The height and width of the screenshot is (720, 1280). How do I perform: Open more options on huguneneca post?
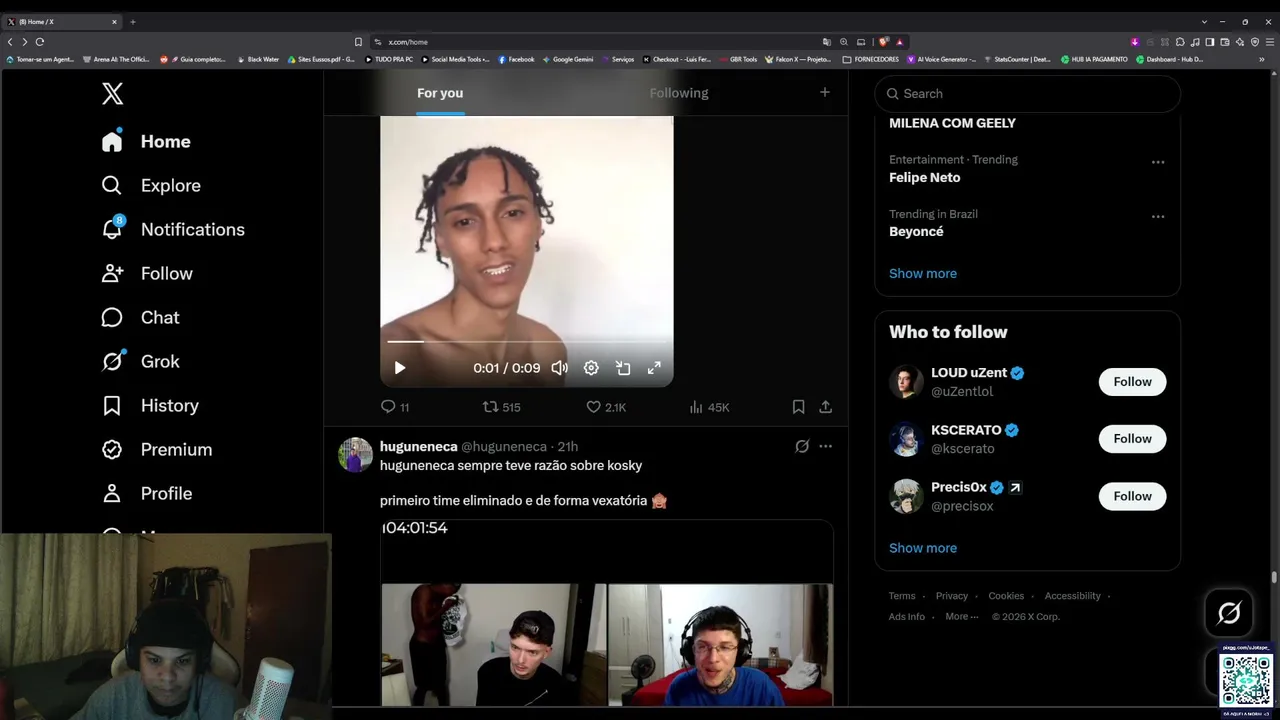click(x=825, y=447)
